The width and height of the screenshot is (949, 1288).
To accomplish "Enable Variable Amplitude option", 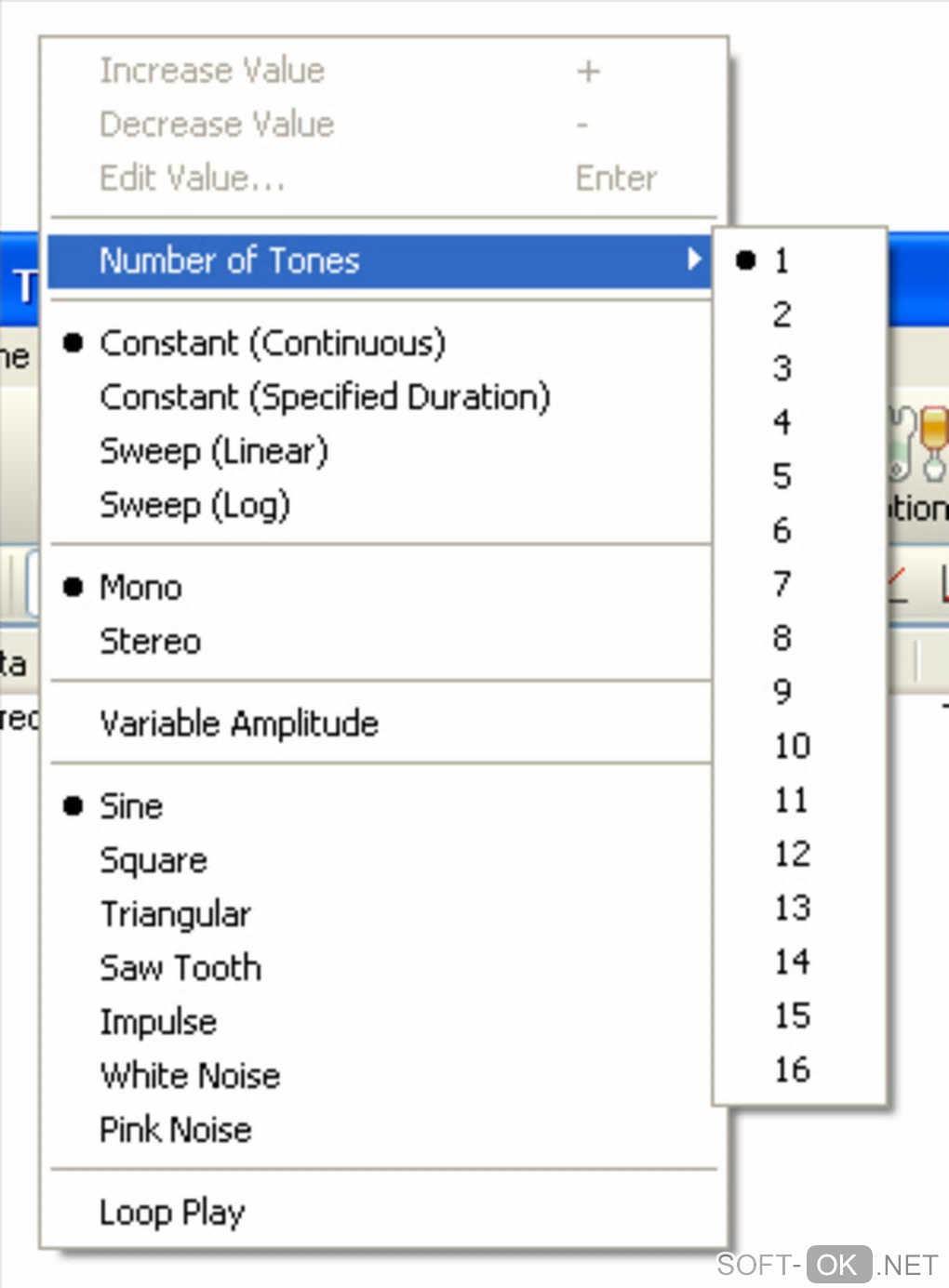I will click(x=239, y=723).
